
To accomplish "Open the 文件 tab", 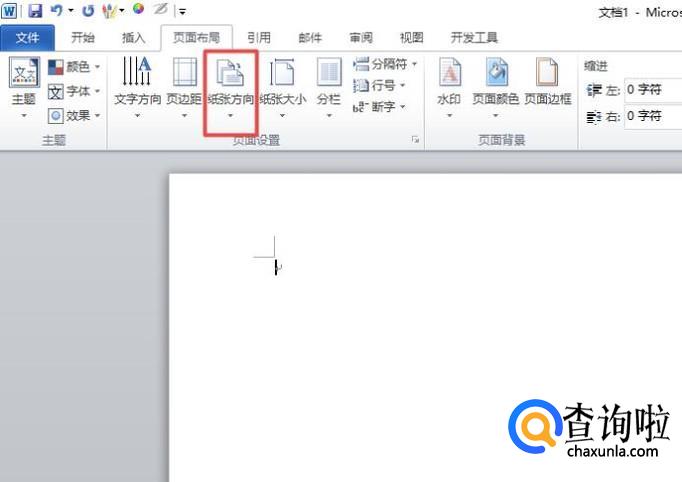I will click(x=27, y=38).
